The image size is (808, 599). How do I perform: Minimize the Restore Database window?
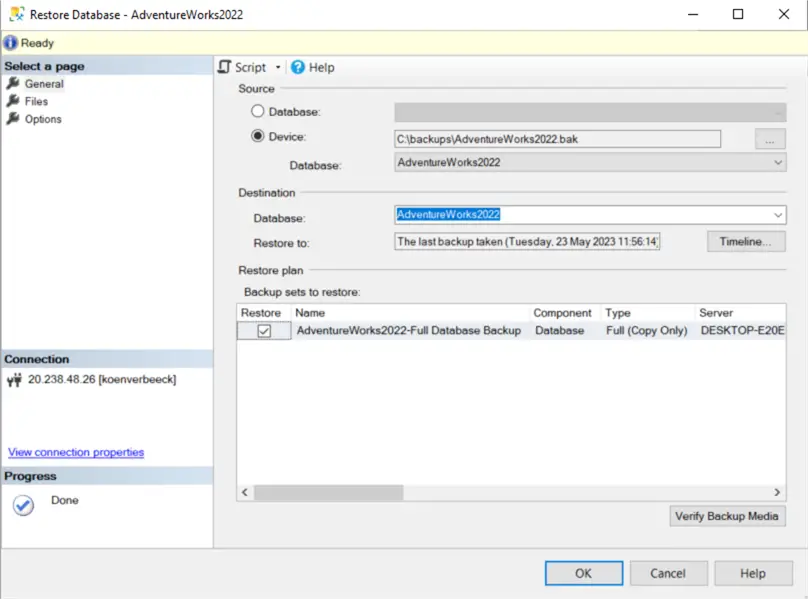click(x=693, y=14)
